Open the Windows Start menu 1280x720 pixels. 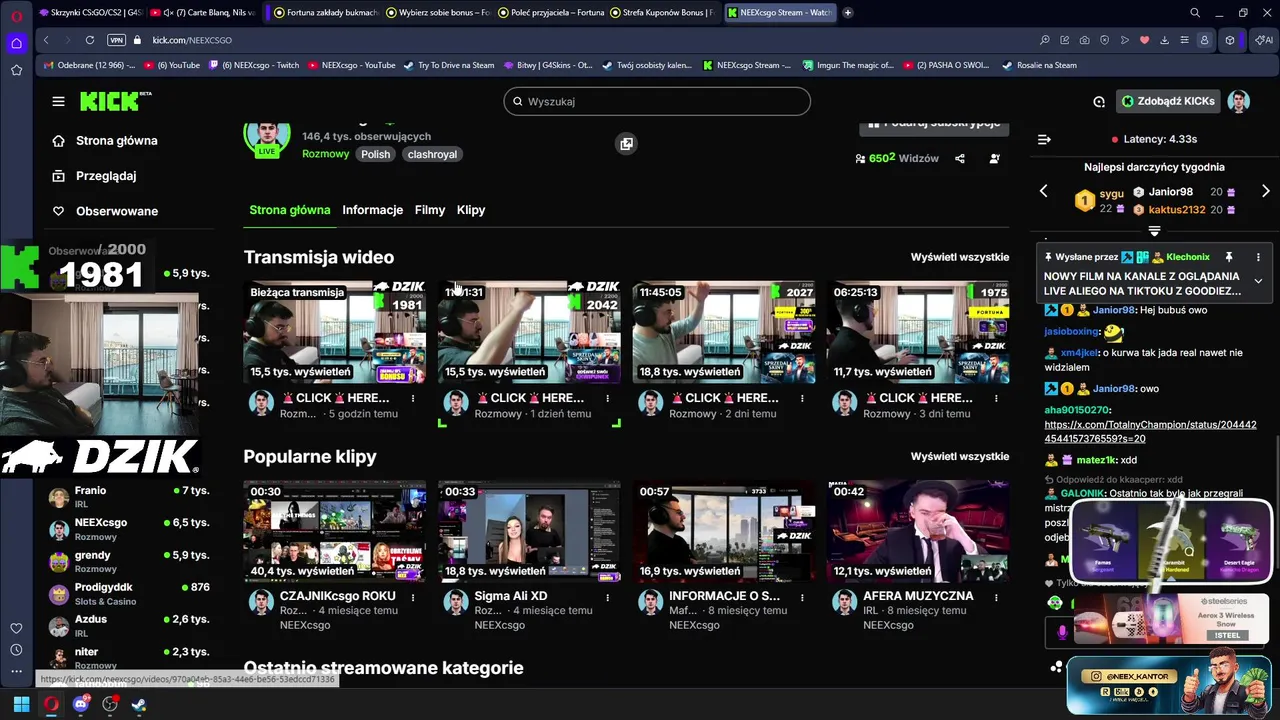21,704
